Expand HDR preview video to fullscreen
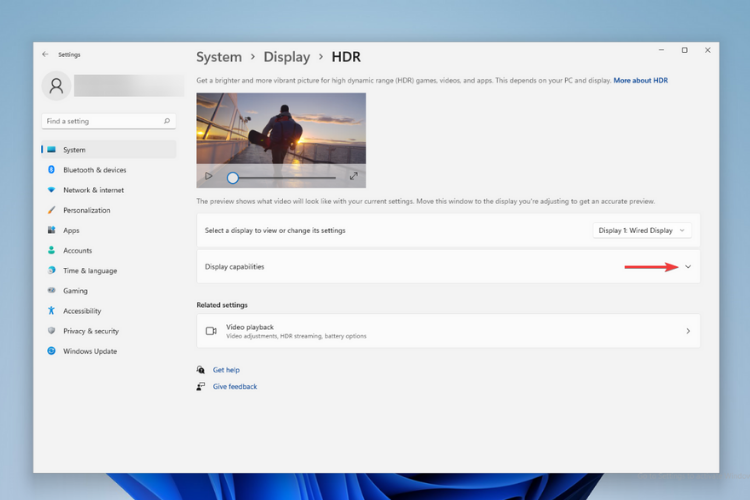The width and height of the screenshot is (750, 500). [x=353, y=176]
